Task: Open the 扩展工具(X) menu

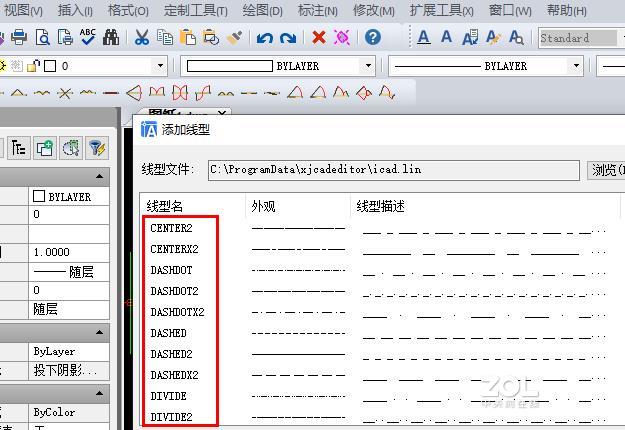Action: [x=442, y=10]
